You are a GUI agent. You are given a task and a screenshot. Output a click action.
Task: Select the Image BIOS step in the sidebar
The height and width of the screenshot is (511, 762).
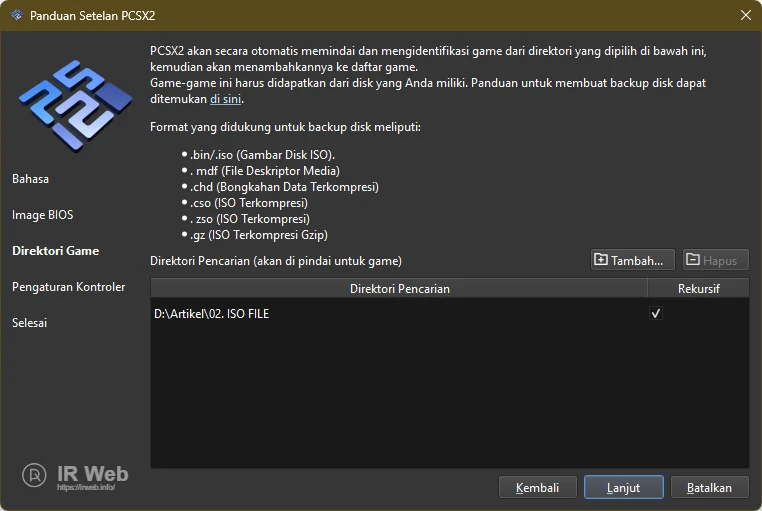tap(43, 215)
